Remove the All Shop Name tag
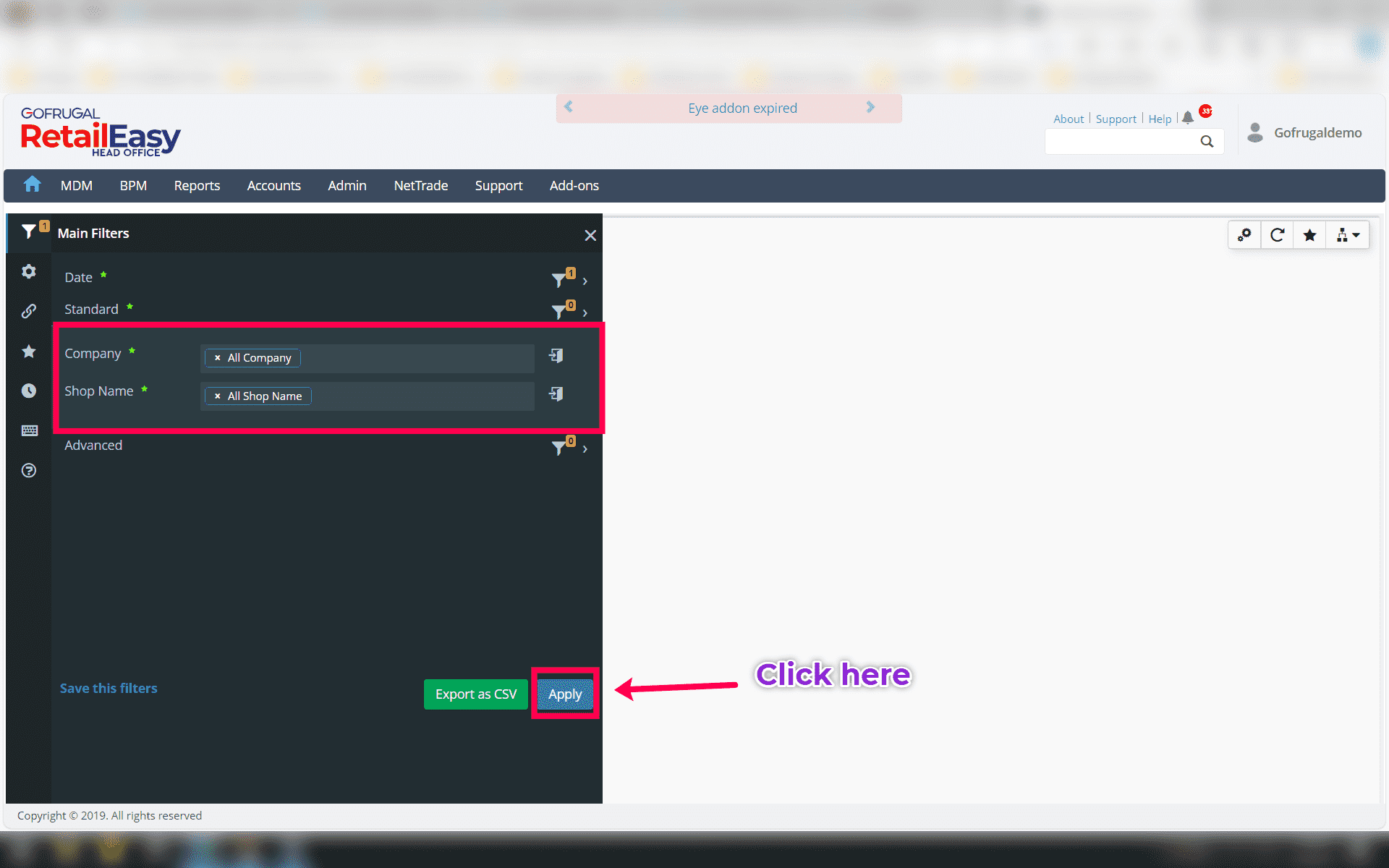This screenshot has height=868, width=1389. click(217, 396)
